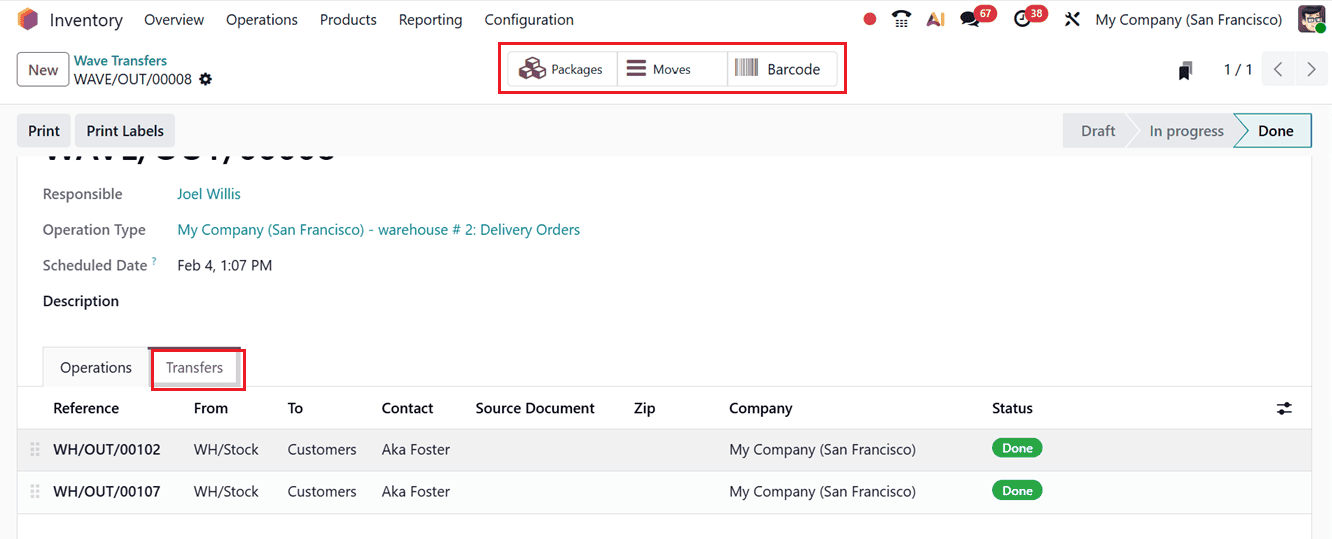Open the developer tools wrench icon
The width and height of the screenshot is (1332, 539).
click(1072, 19)
